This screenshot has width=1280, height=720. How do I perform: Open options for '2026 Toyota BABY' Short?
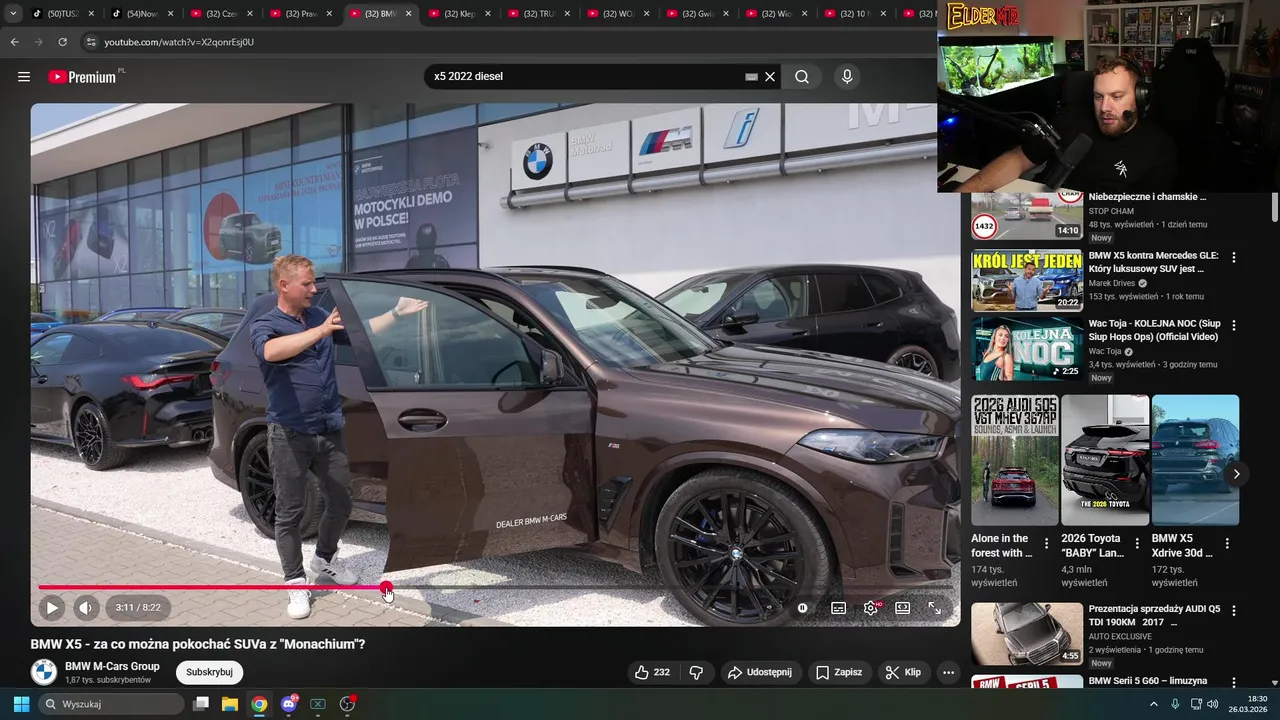click(1137, 544)
